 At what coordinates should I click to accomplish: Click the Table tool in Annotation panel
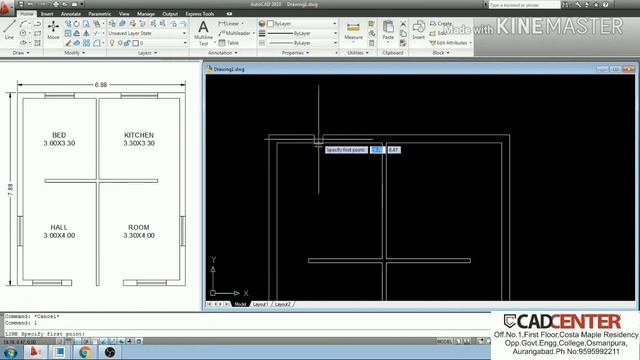click(x=229, y=42)
